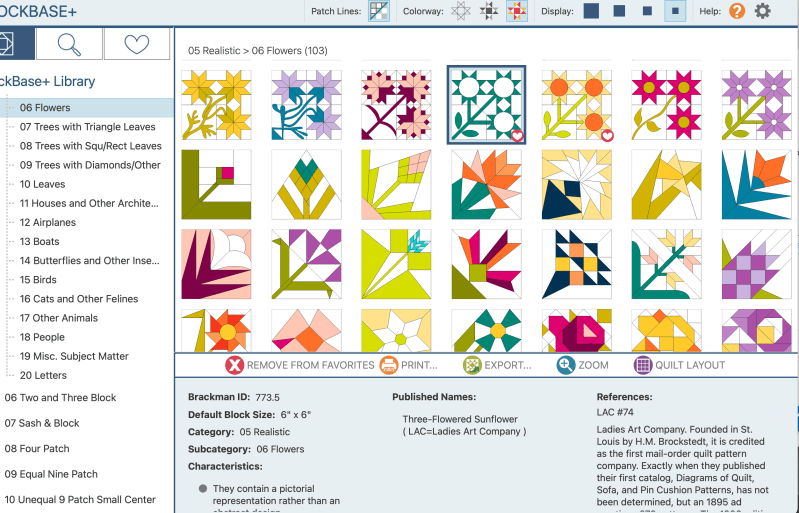Image resolution: width=799 pixels, height=513 pixels.
Task: Click the Zoom icon button
Action: click(x=583, y=365)
